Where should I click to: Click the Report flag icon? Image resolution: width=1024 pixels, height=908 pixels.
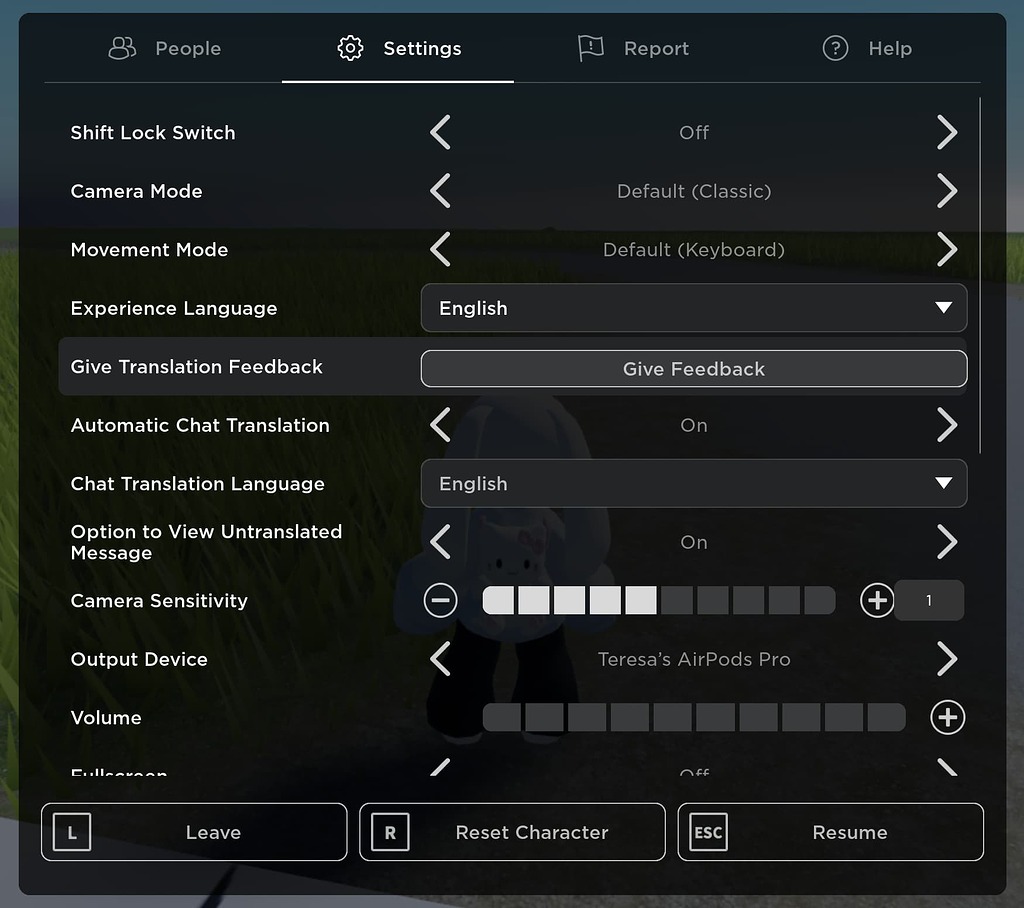coord(592,47)
